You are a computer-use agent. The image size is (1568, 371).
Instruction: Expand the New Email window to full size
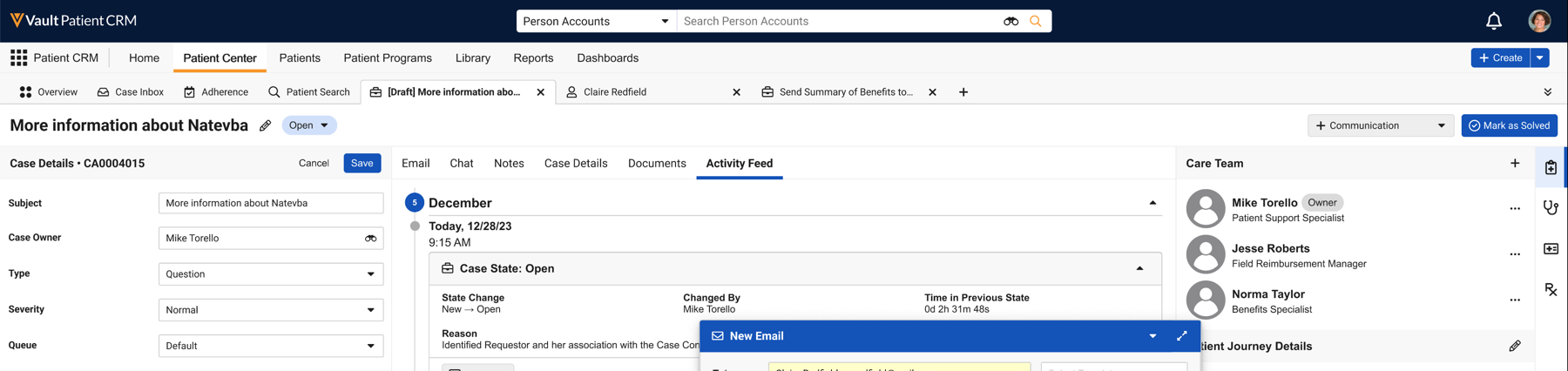coord(1181,335)
